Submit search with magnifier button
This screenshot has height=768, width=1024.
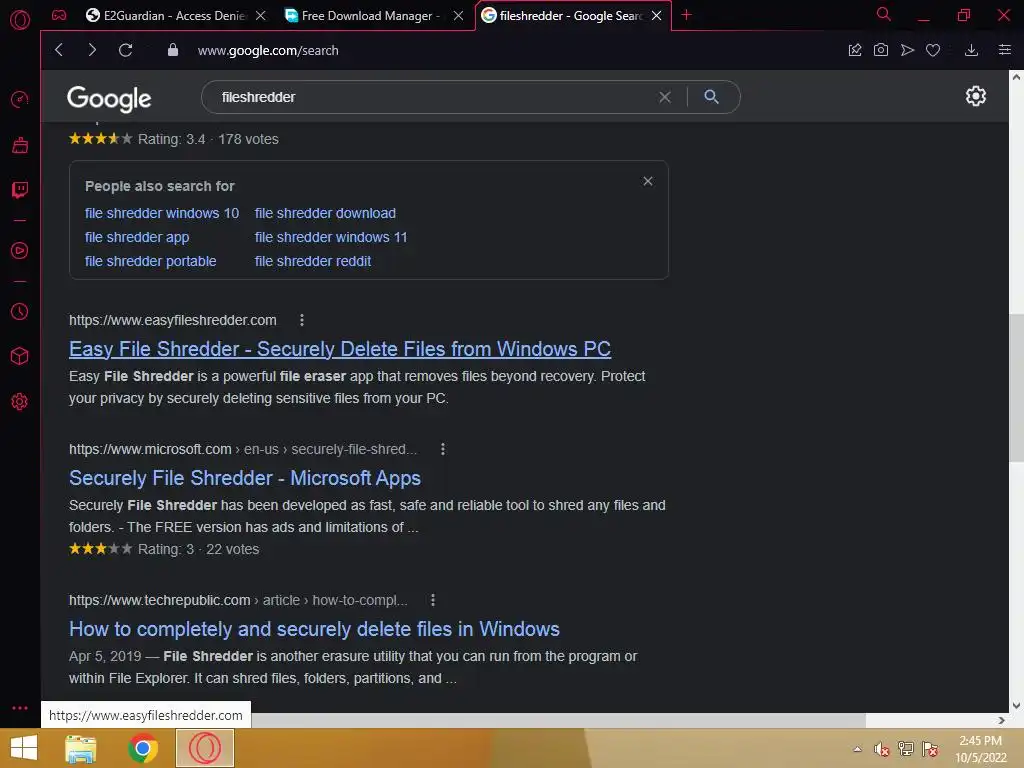pyautogui.click(x=711, y=97)
